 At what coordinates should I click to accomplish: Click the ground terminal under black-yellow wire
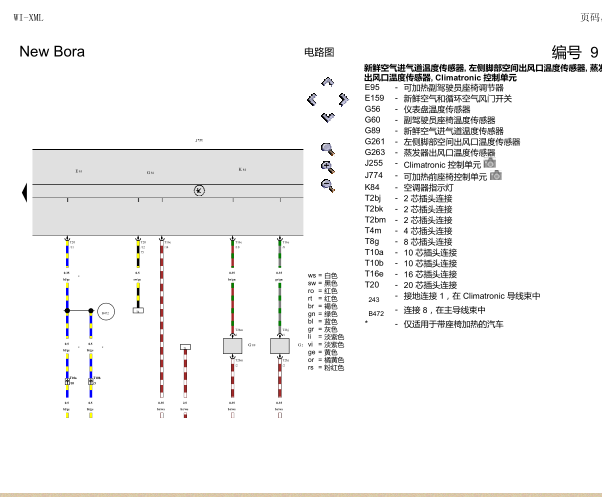pos(138,310)
